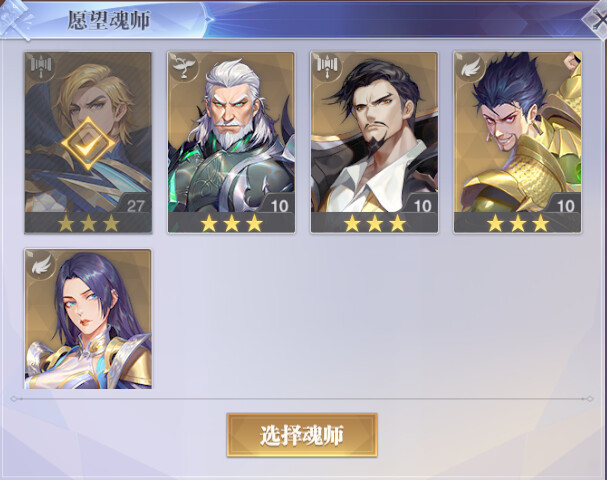Click the 选择魂师 confirm button
The width and height of the screenshot is (607, 480).
tap(302, 435)
